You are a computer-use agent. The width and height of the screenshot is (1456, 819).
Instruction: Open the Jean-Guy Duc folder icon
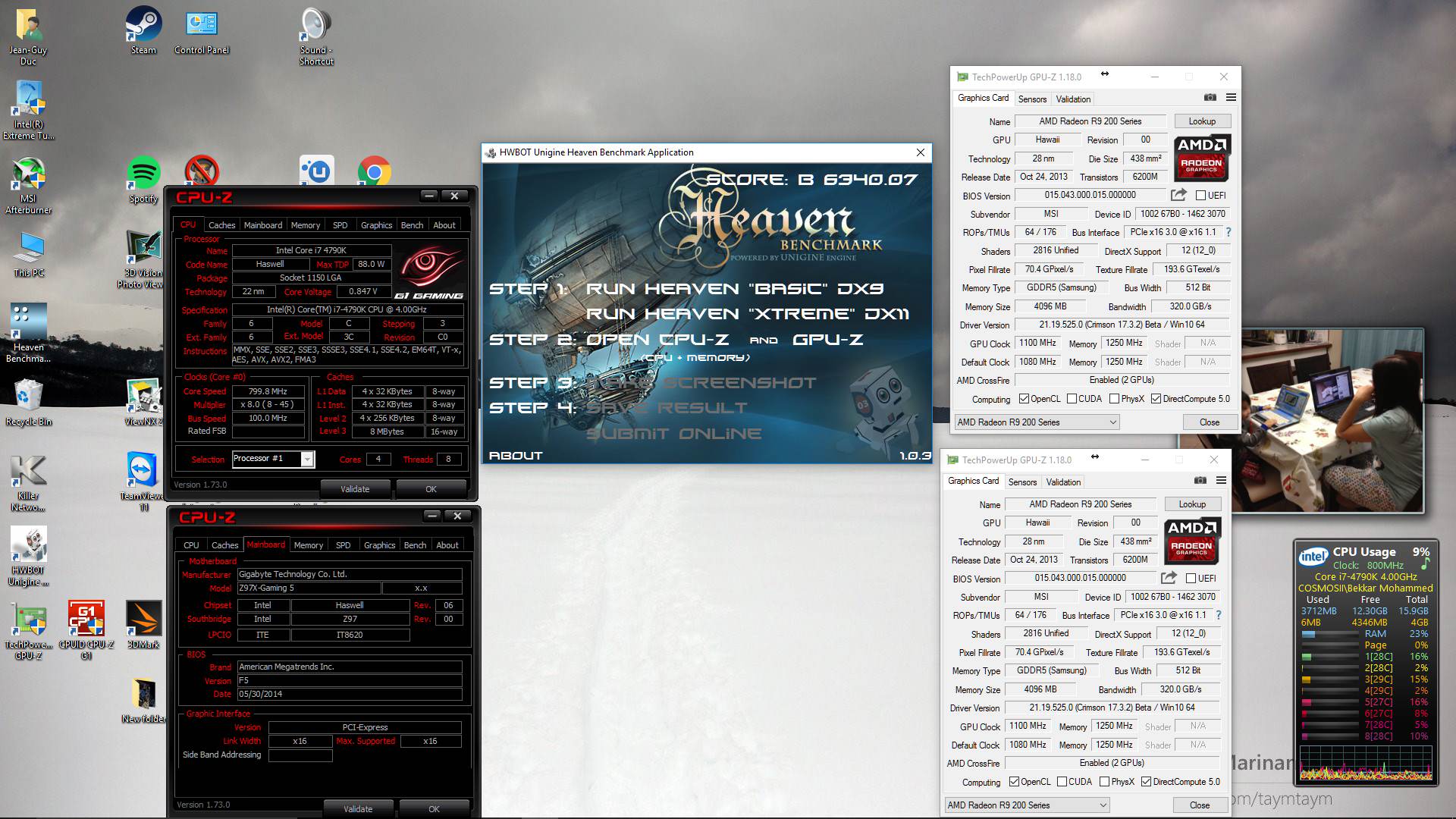click(28, 36)
